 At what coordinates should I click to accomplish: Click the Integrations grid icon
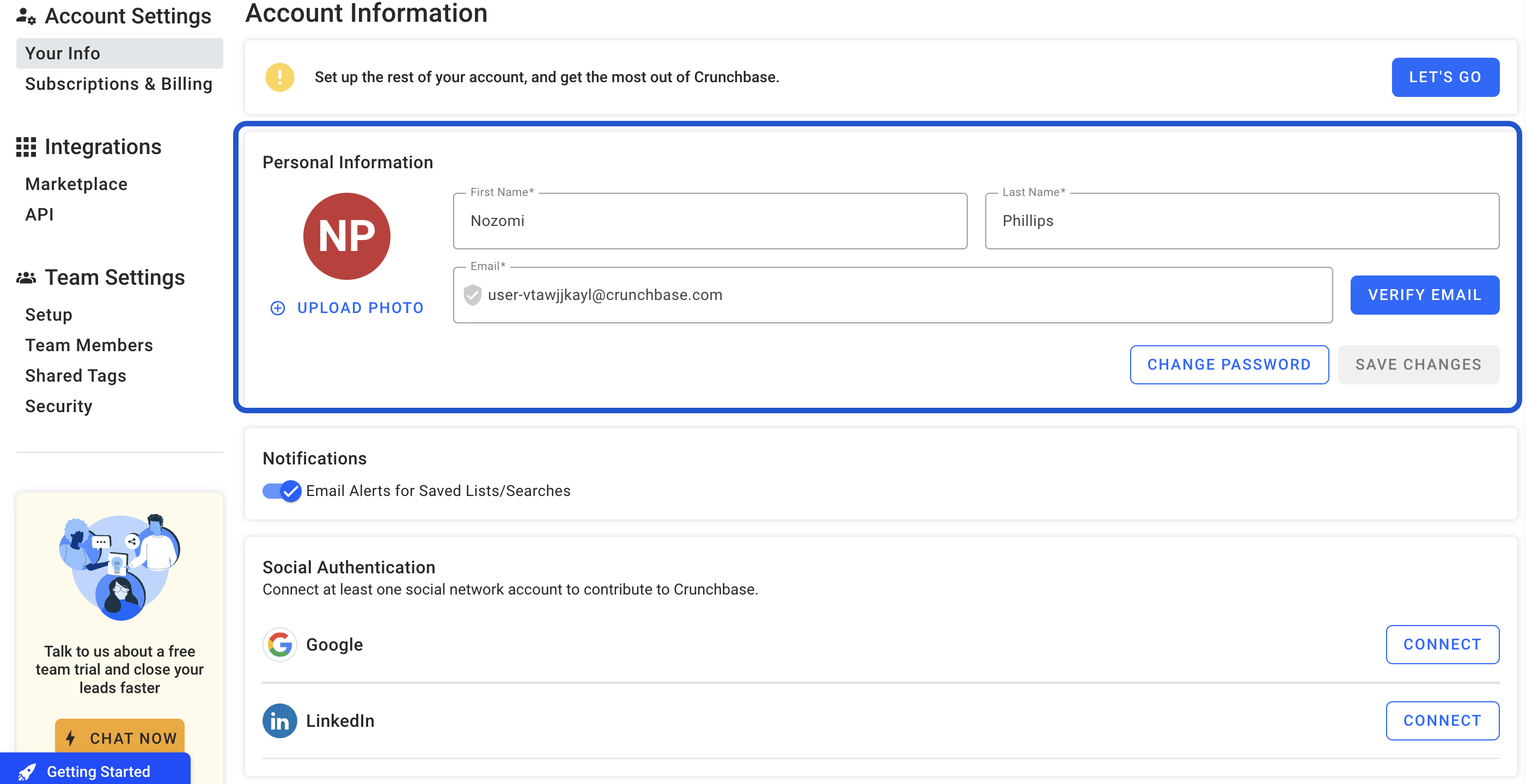pyautogui.click(x=26, y=147)
